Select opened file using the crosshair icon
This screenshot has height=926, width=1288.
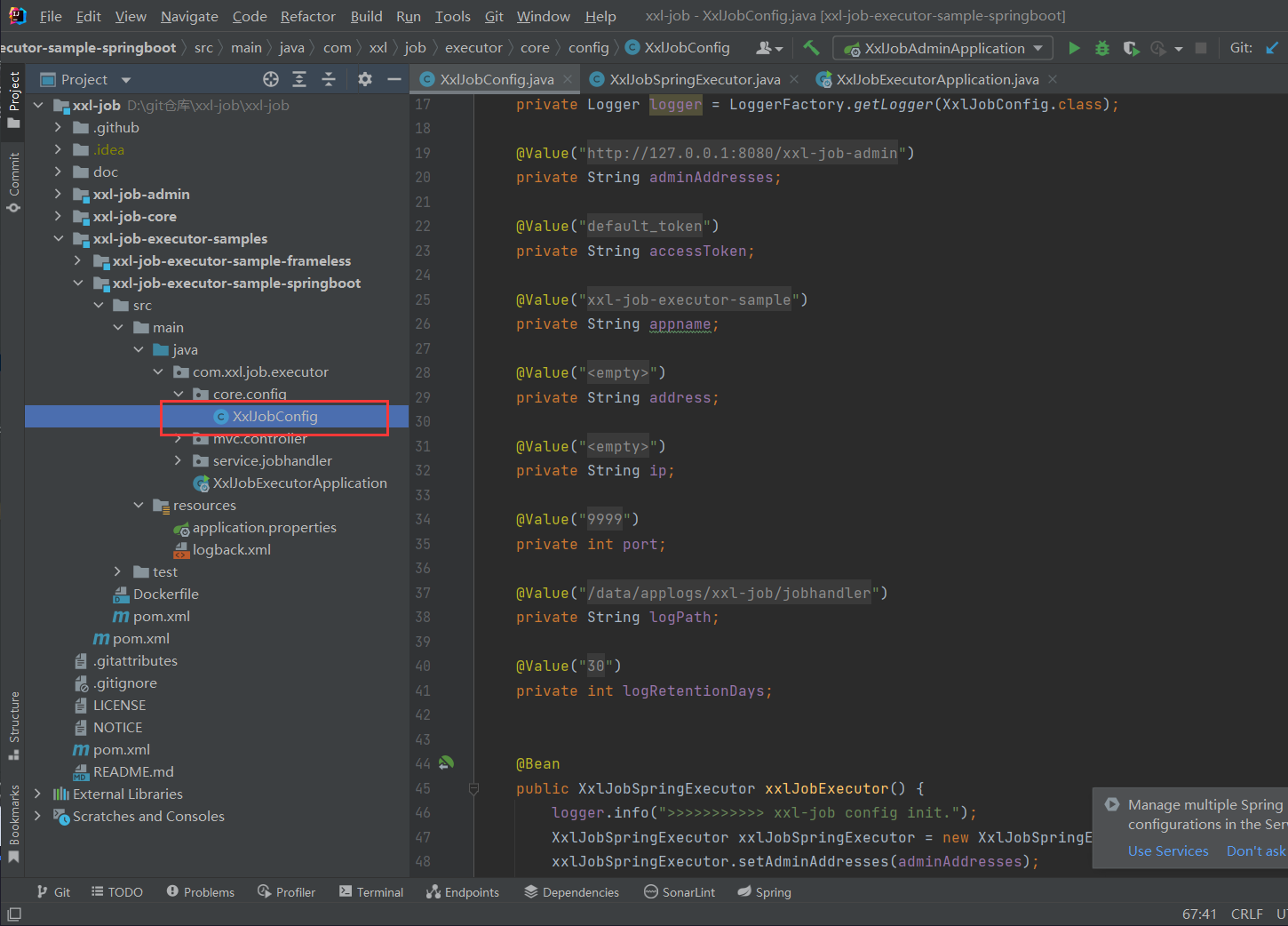click(271, 79)
